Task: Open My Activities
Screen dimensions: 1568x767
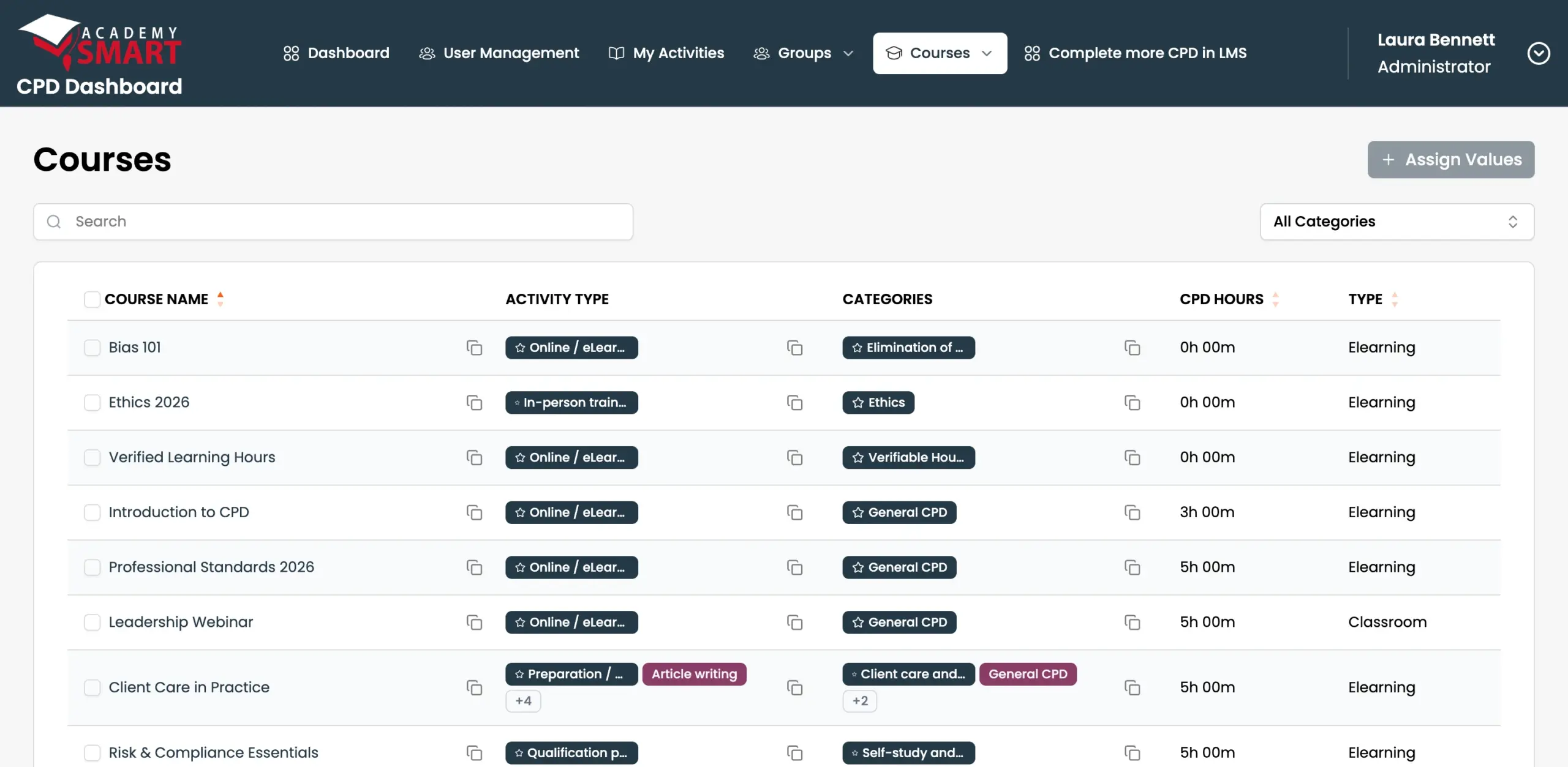Action: 666,53
